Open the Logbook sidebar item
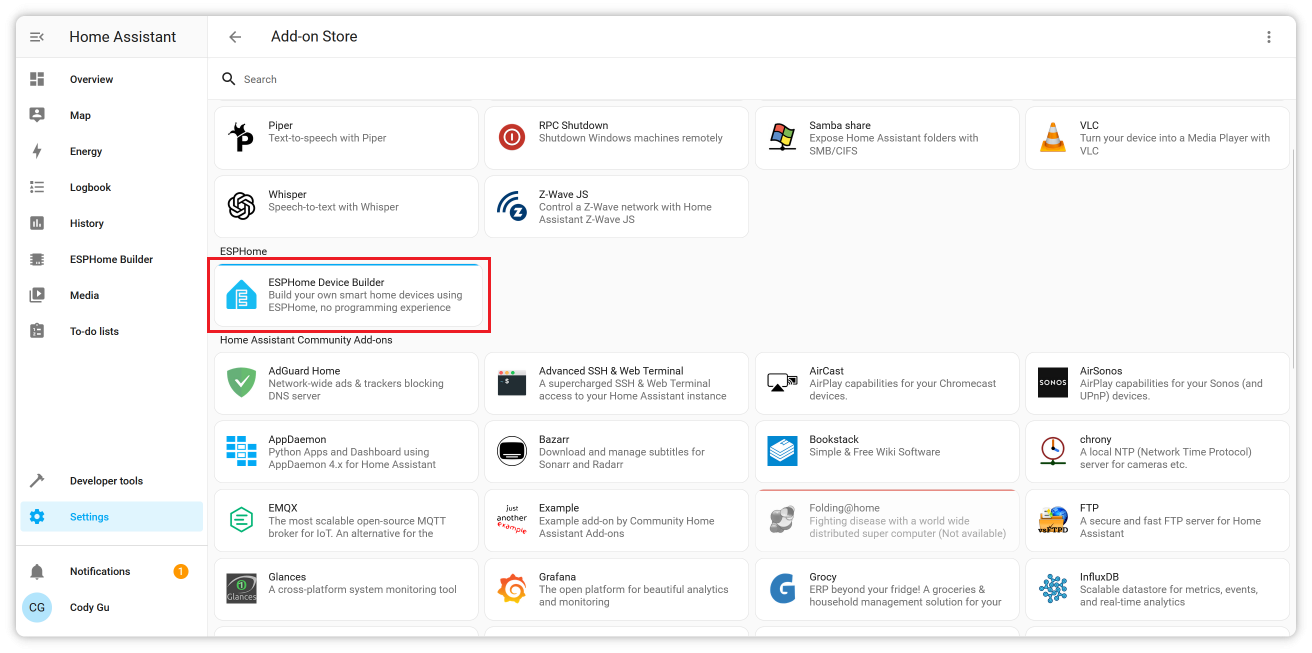The width and height of the screenshot is (1312, 653). point(112,187)
